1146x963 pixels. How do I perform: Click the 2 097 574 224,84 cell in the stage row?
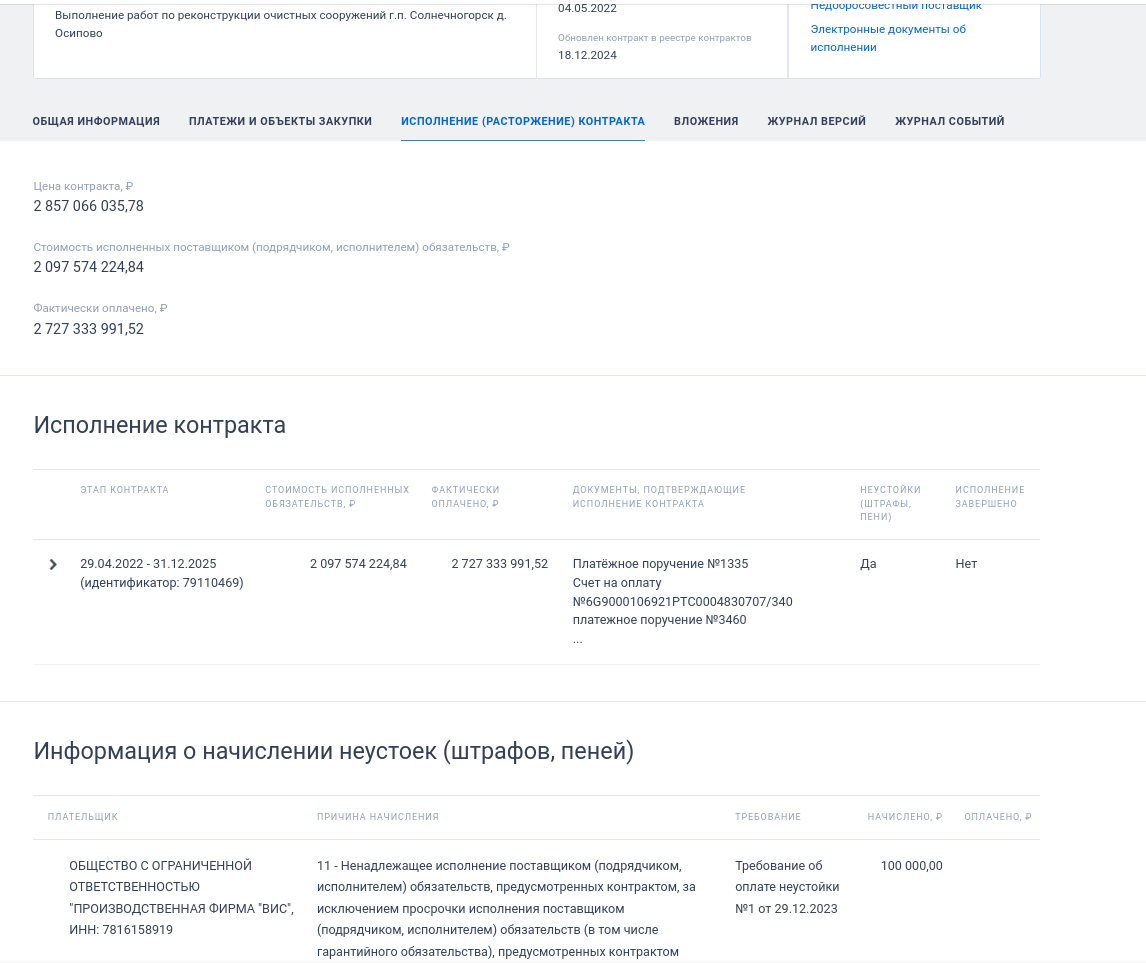point(358,563)
